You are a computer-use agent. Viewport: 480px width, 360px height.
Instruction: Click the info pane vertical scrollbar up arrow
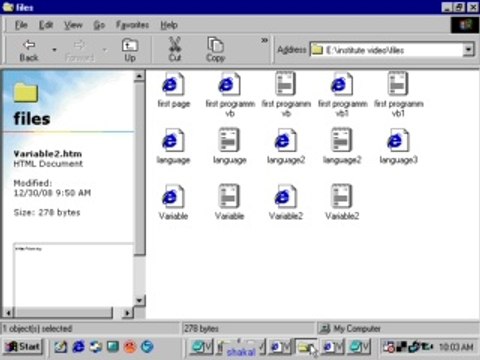click(139, 76)
